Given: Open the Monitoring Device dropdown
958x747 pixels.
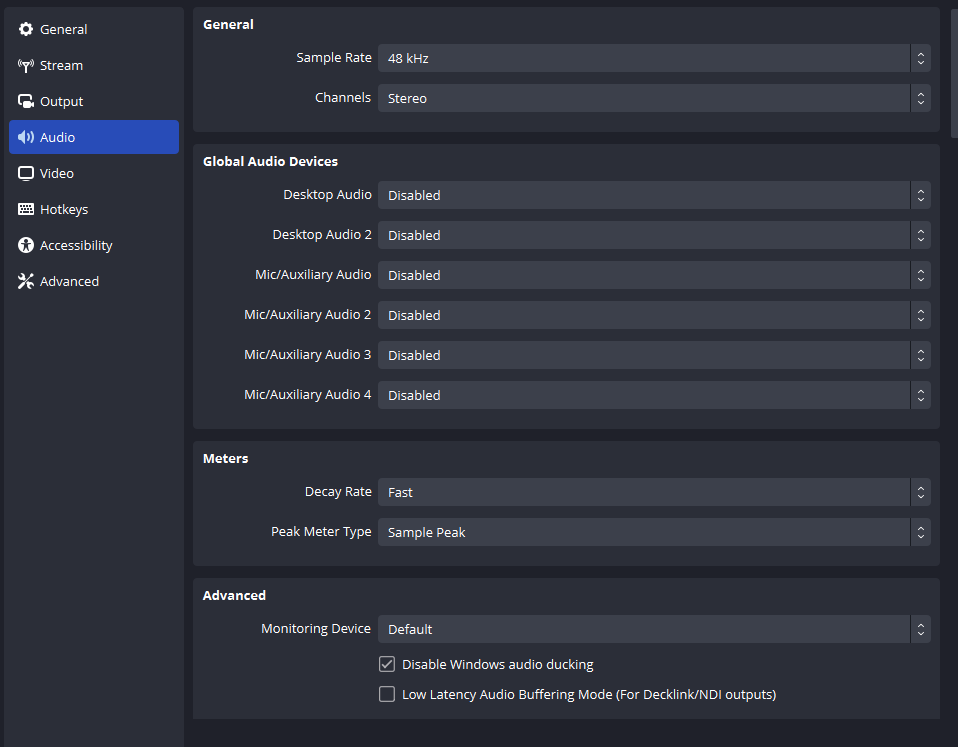Looking at the screenshot, I should pos(653,629).
